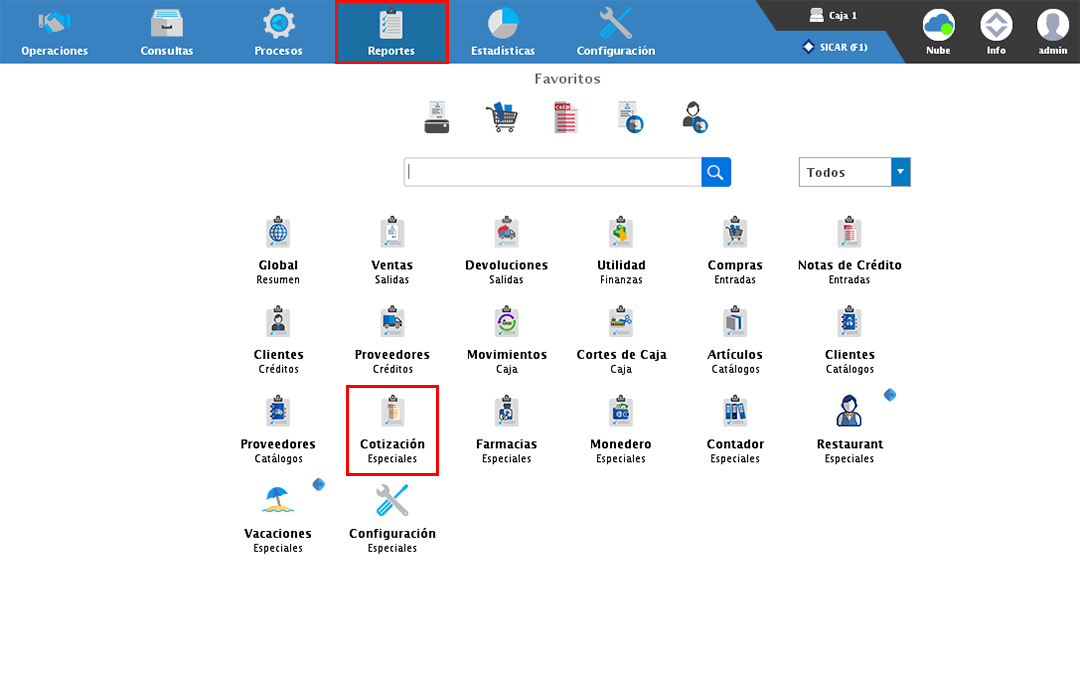Screen dimensions: 1080x693
Task: Open the admin user profile
Action: tap(1052, 31)
